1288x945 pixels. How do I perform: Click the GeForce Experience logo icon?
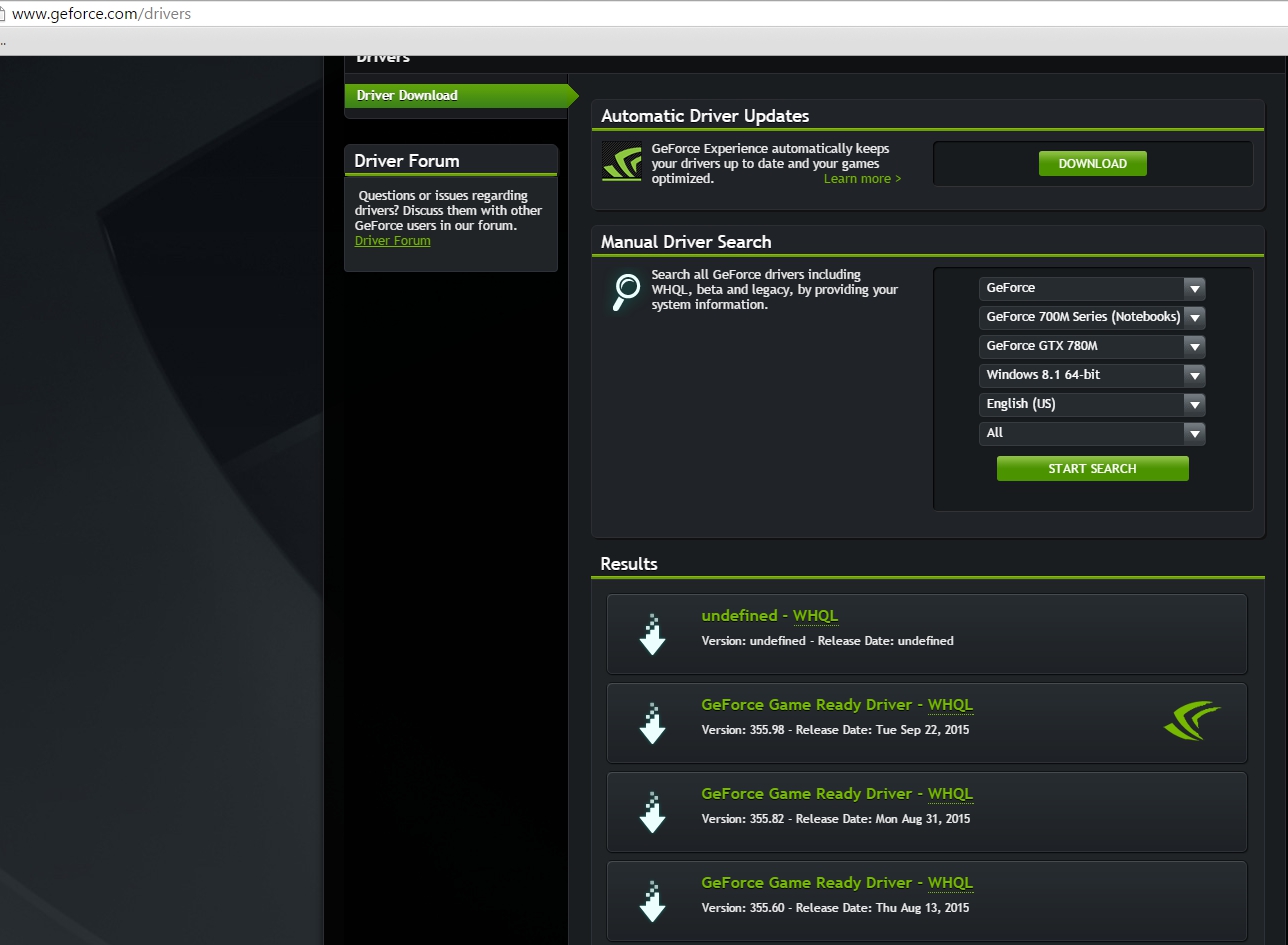coord(622,162)
